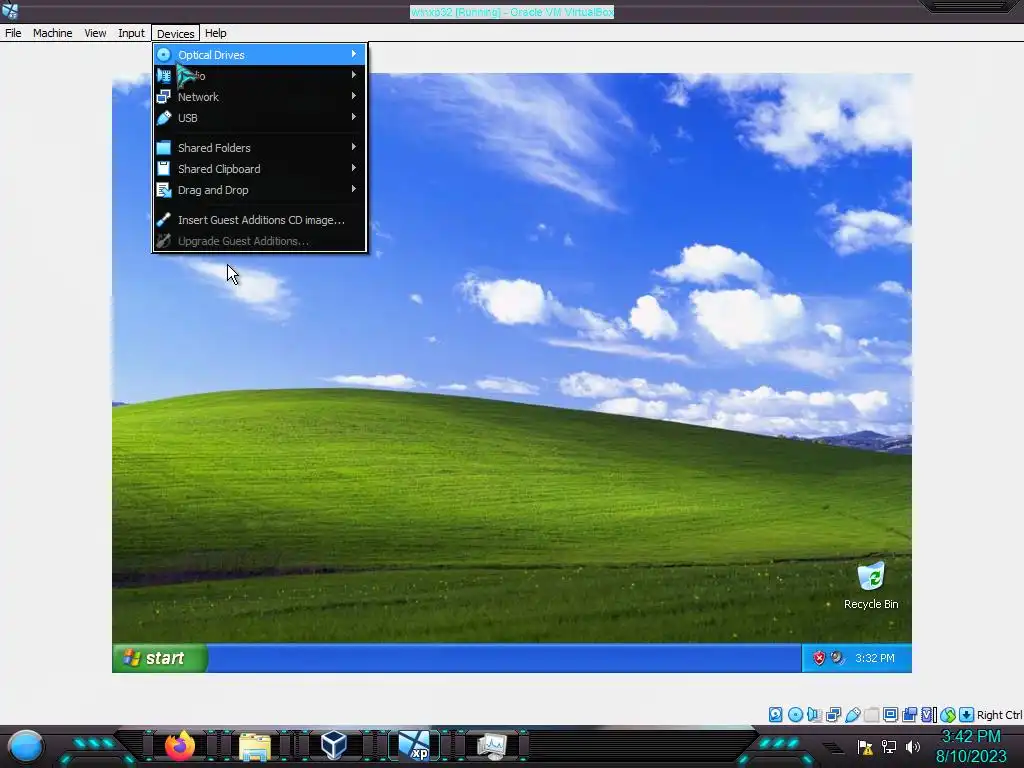Open the Network submenu
The width and height of the screenshot is (1024, 768).
click(259, 97)
